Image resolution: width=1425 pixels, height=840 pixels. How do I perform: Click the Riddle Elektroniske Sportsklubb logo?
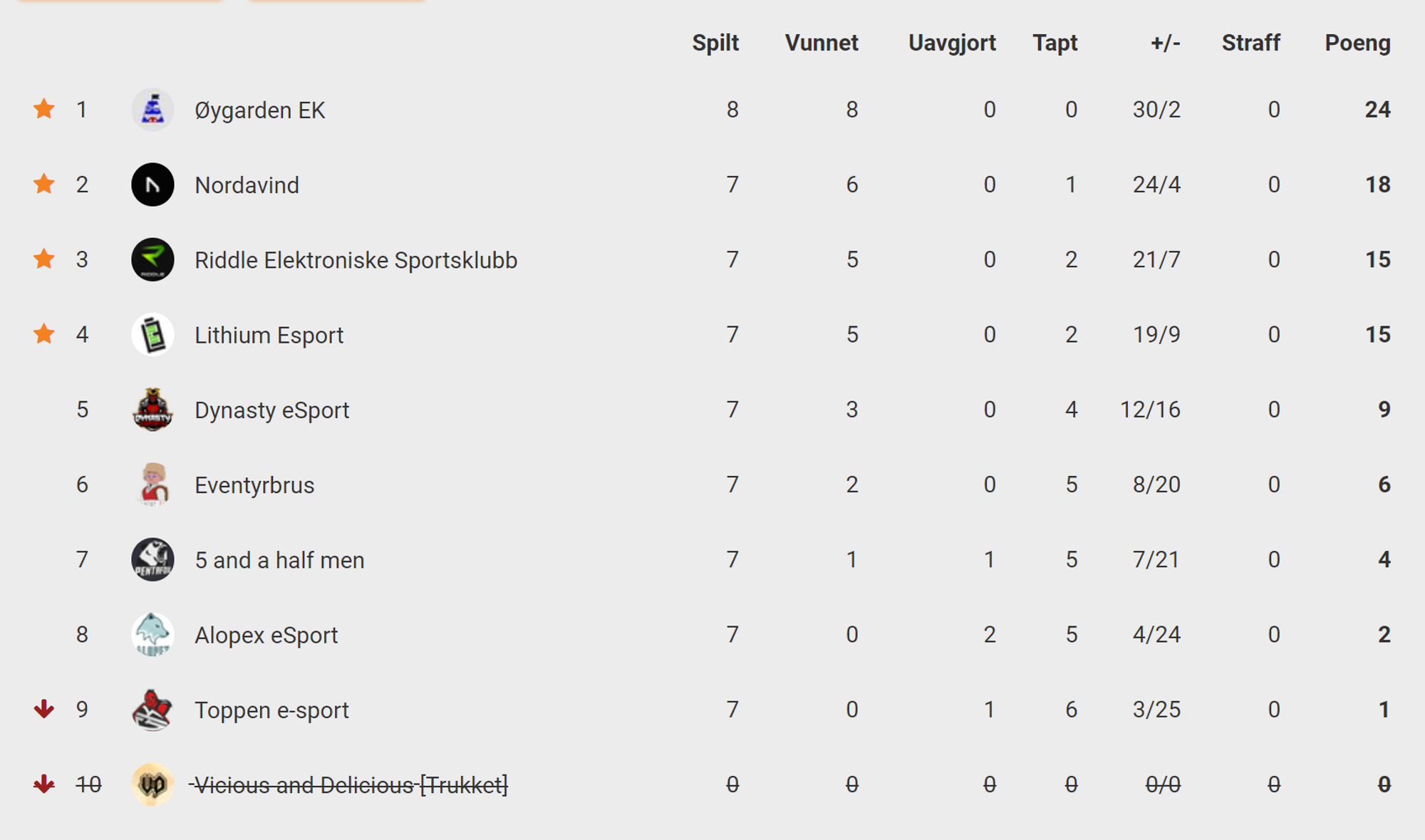point(152,259)
